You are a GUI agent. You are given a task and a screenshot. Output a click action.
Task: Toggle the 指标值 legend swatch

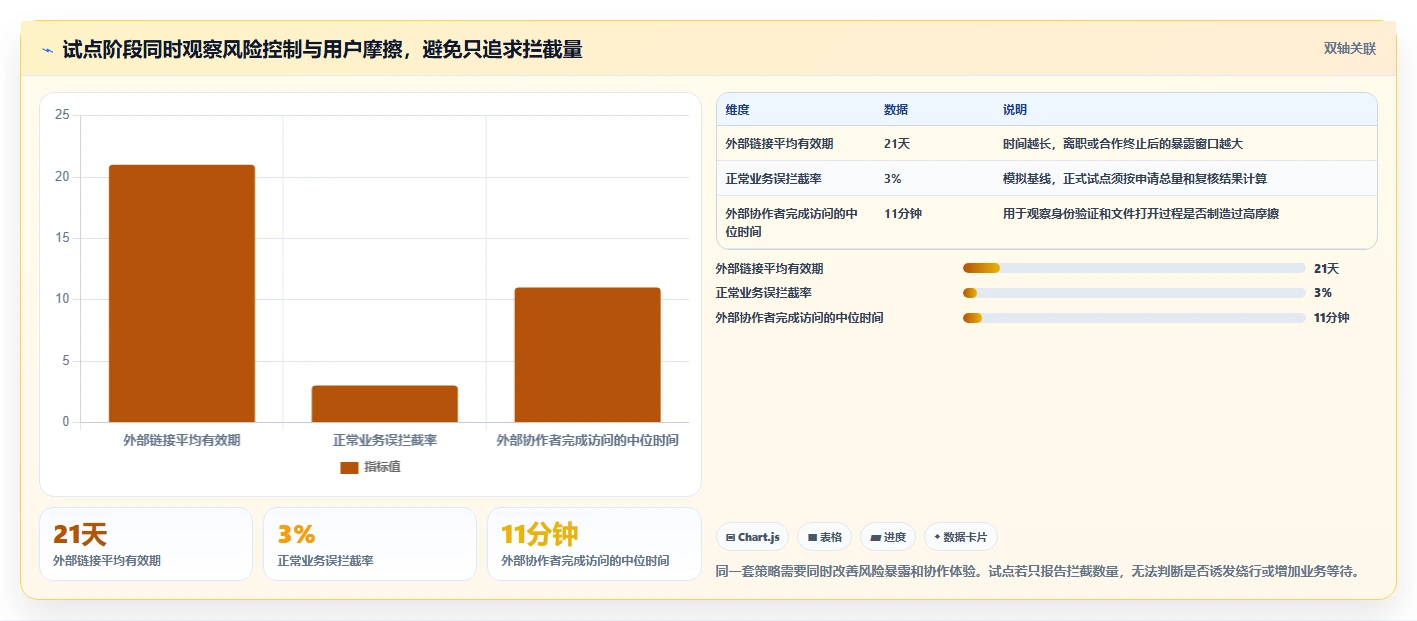coord(349,467)
